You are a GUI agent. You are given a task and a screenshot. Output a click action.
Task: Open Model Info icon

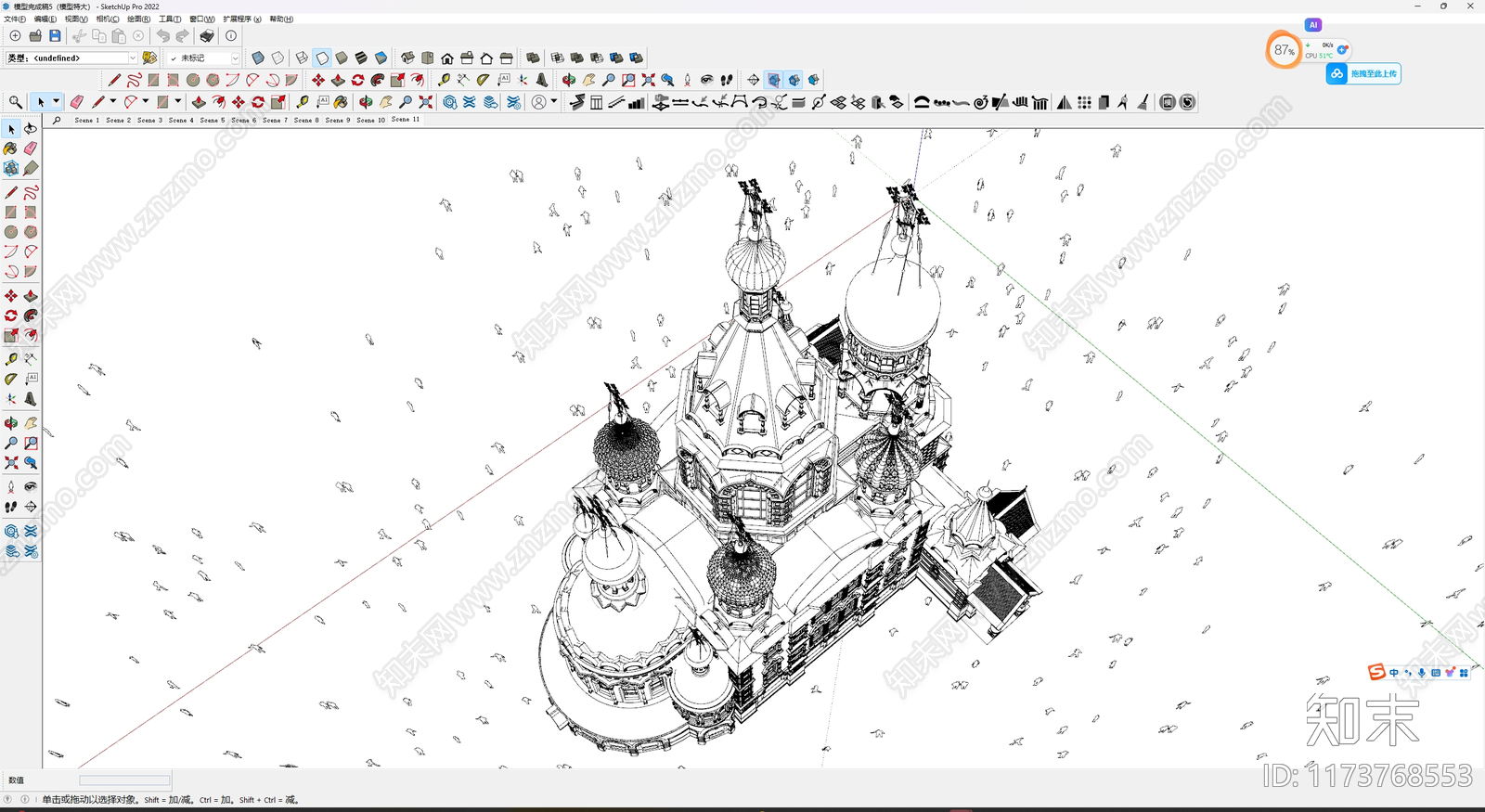231,36
